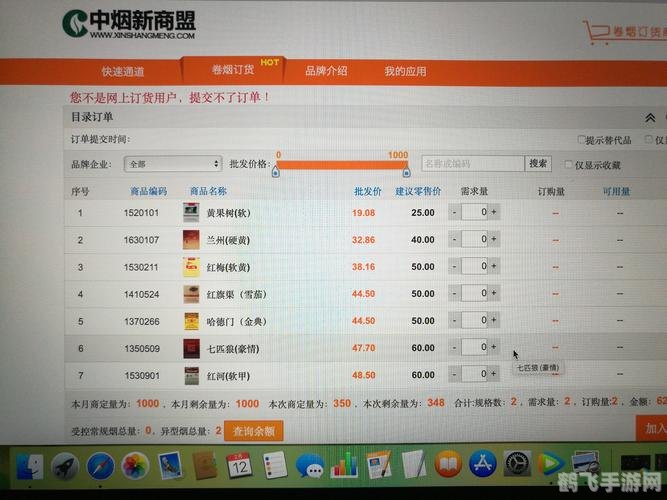The image size is (667, 500).
Task: Collapse the 目录订单 panel with double chevron
Action: (650, 118)
